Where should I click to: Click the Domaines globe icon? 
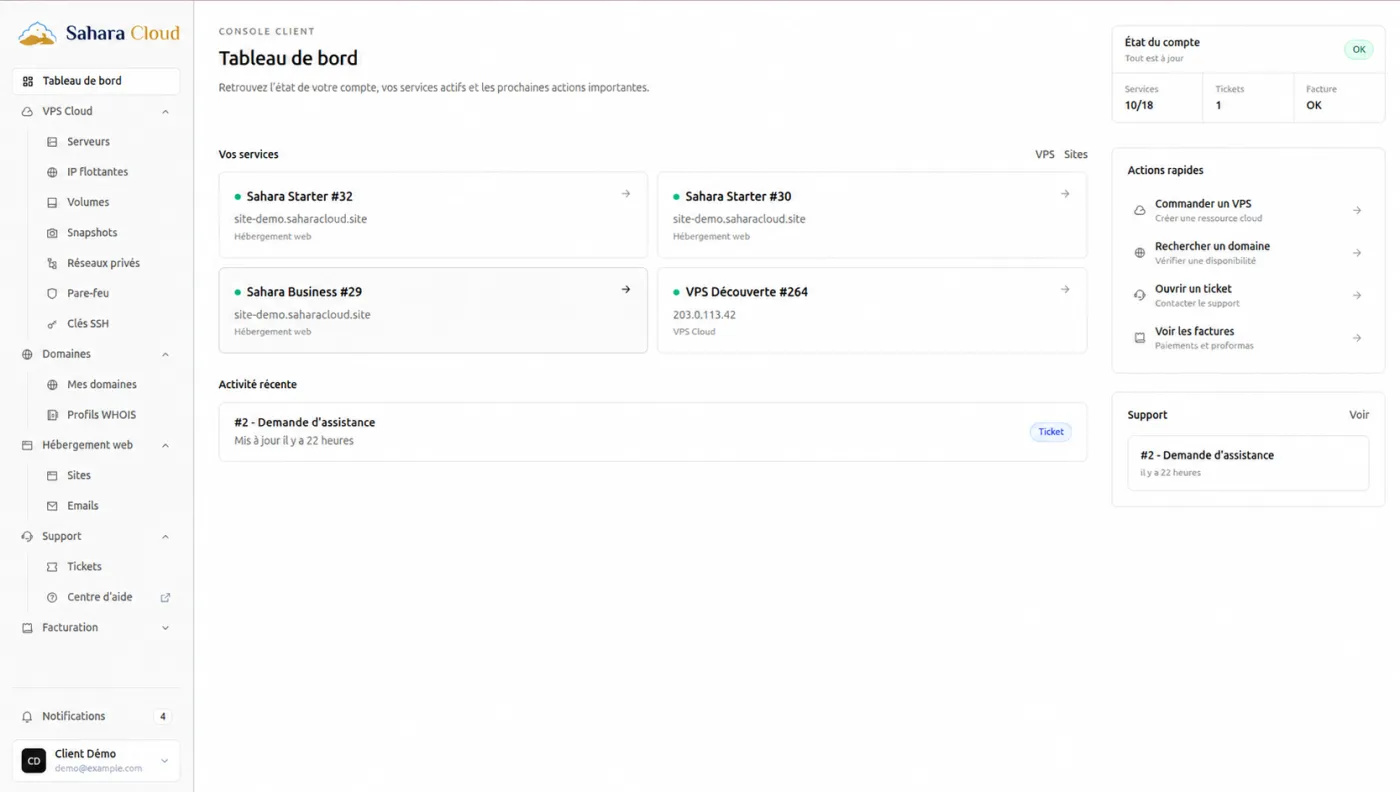(28, 354)
